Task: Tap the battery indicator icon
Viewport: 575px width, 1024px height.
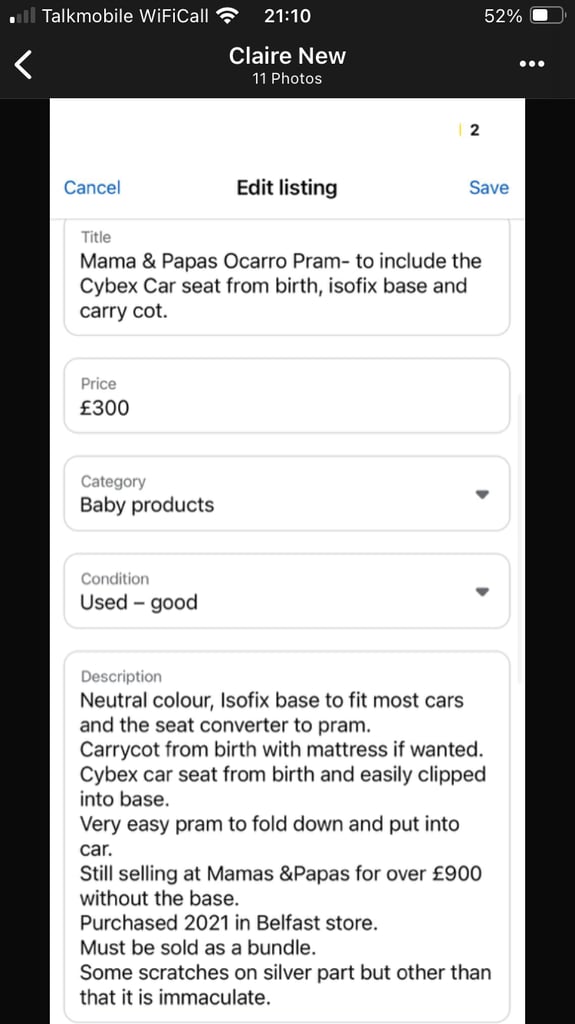Action: (547, 16)
